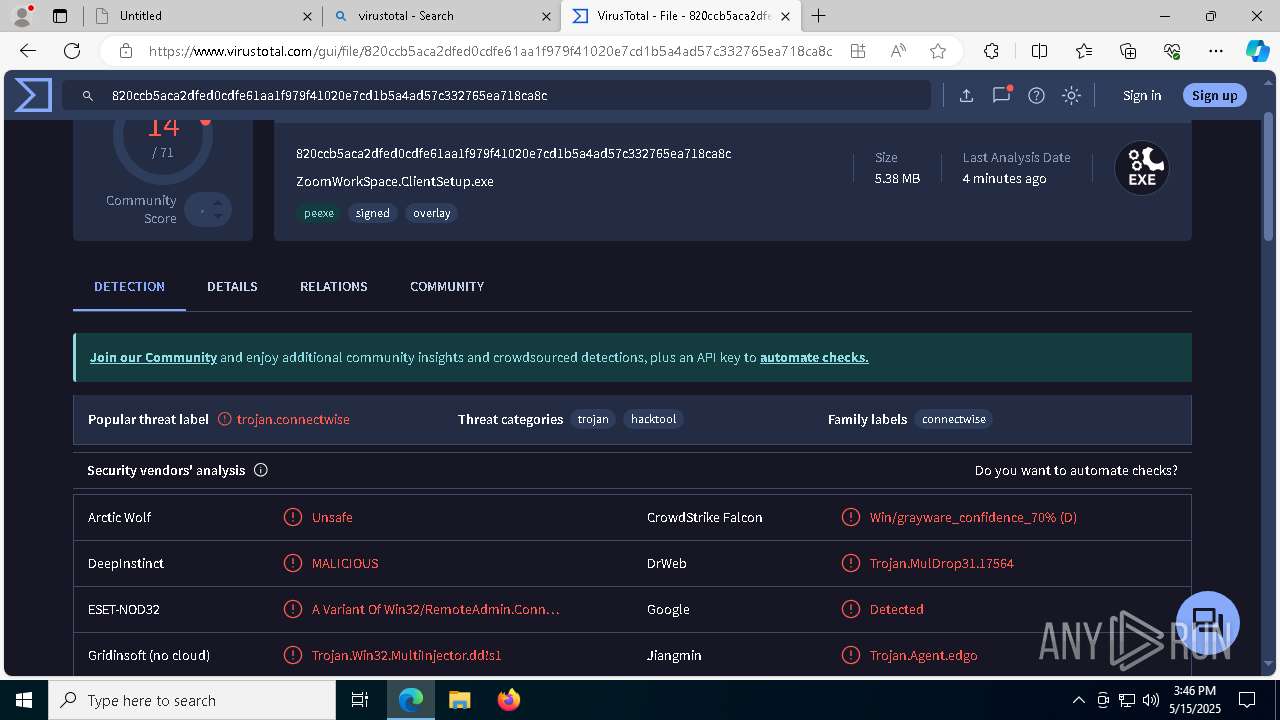Open a new browser tab
Screen dimensions: 1280x720
pyautogui.click(x=818, y=16)
